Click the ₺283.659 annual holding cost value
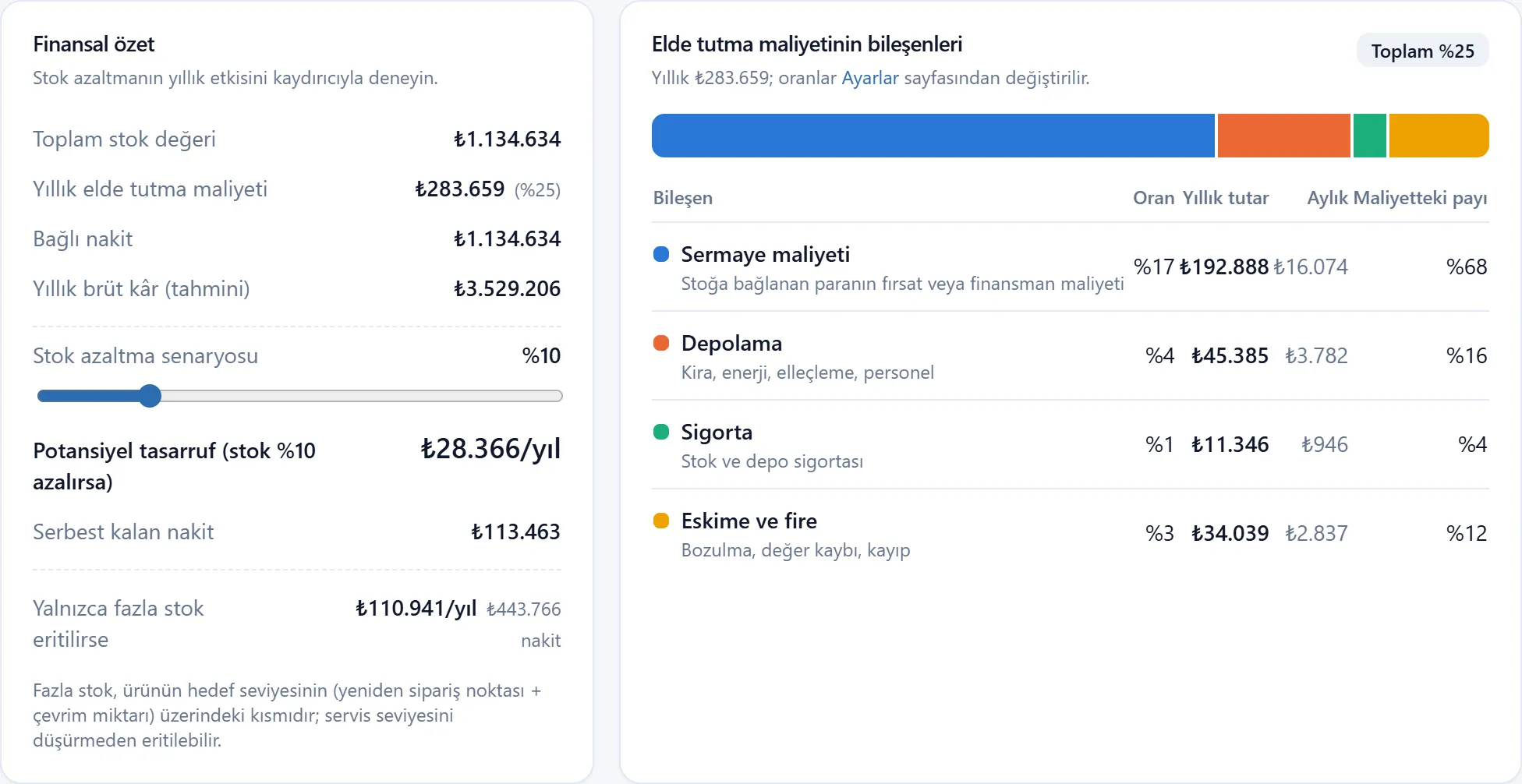Image resolution: width=1522 pixels, height=784 pixels. [x=460, y=189]
